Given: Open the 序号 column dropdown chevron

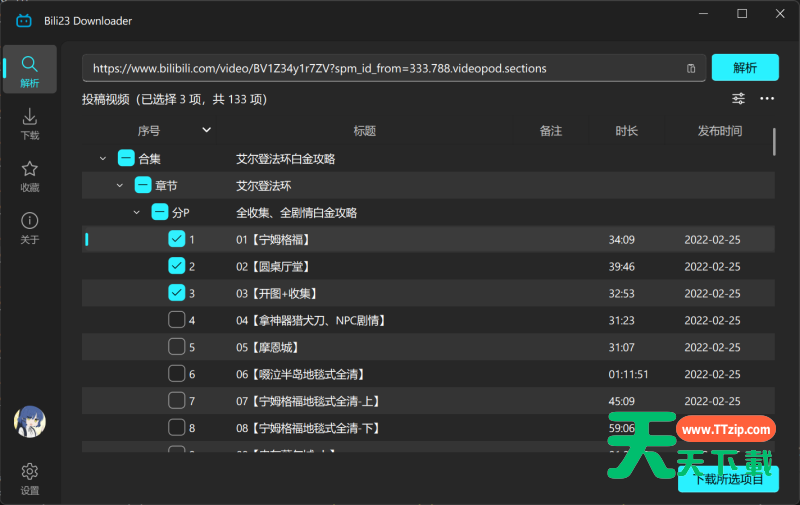Looking at the screenshot, I should tap(206, 130).
